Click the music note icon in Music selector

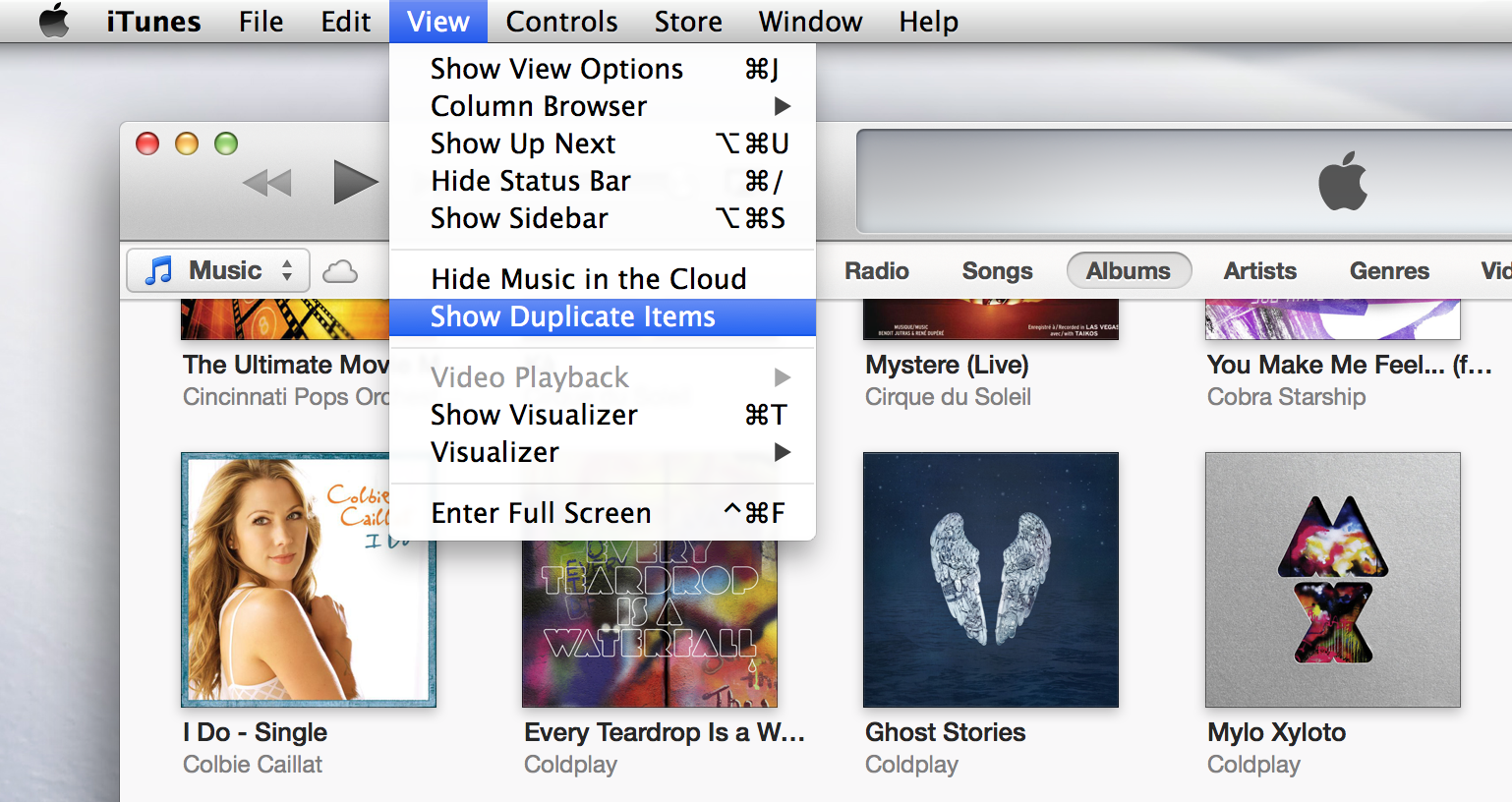(158, 270)
